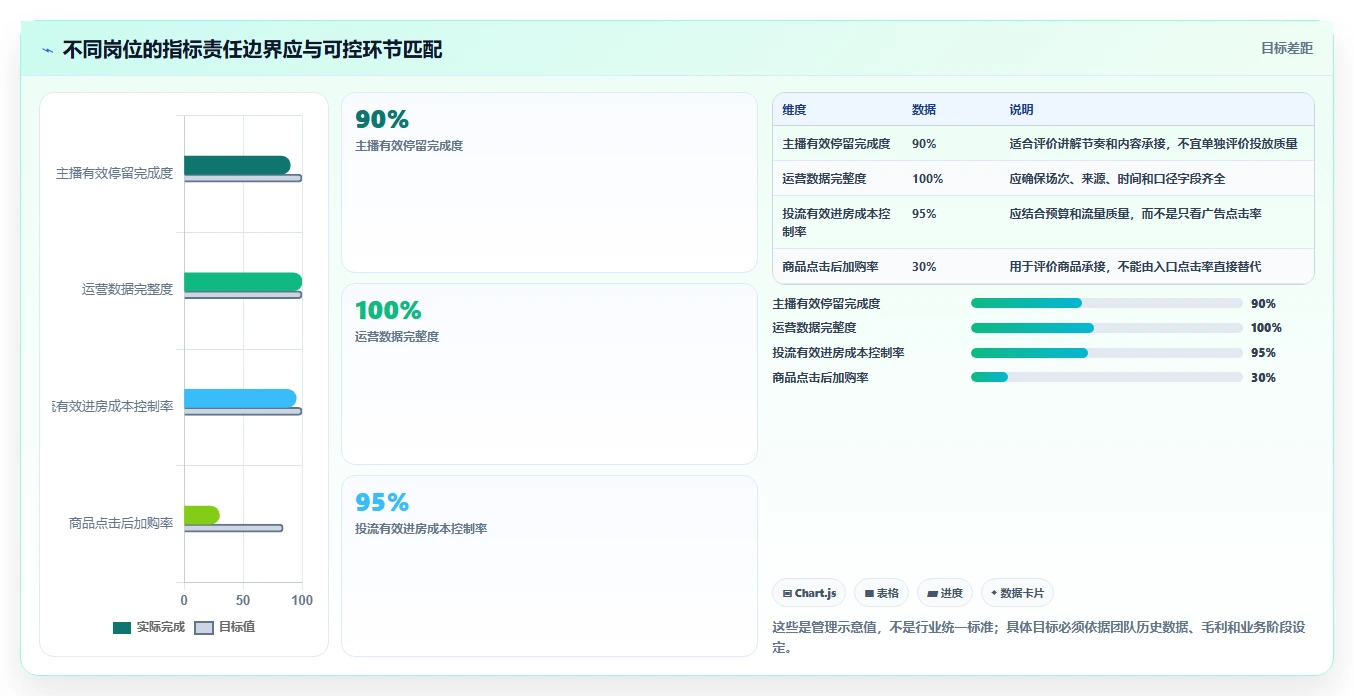Image resolution: width=1354 pixels, height=696 pixels.
Task: Click the 运营数据完整度 progress bar
Action: [x=1106, y=328]
